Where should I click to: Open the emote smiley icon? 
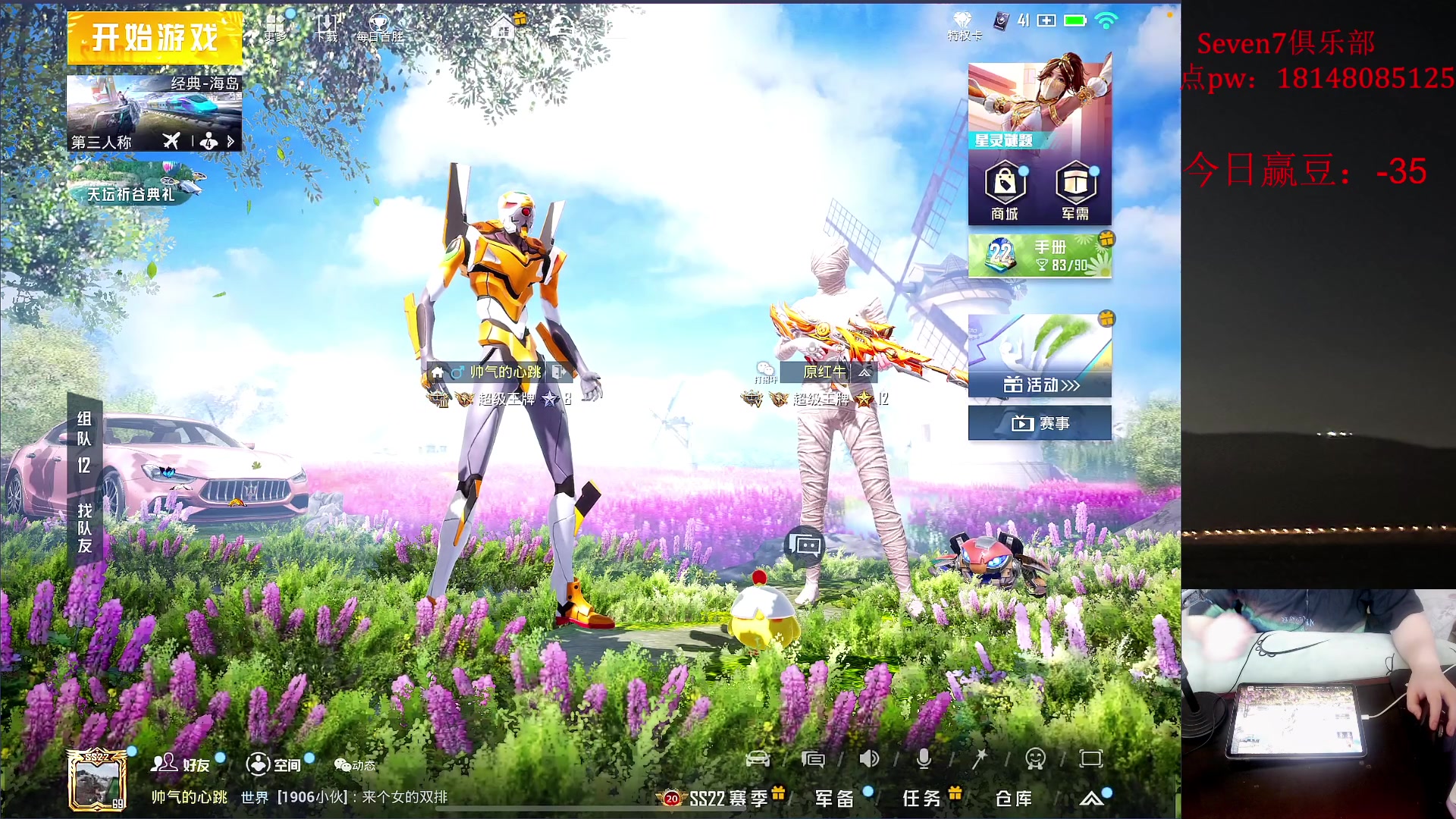point(1035,759)
